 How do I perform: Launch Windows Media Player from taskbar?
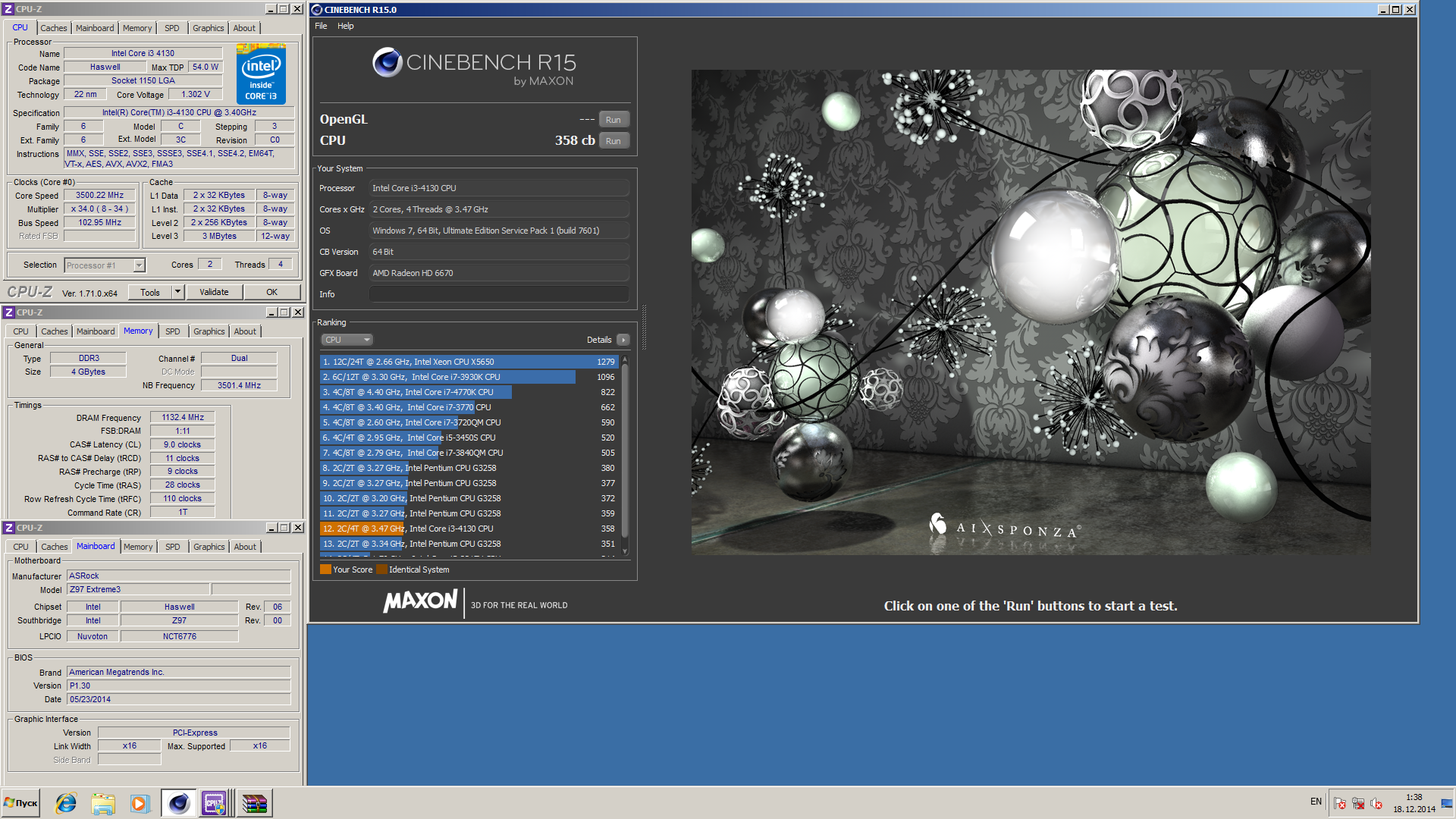click(140, 803)
